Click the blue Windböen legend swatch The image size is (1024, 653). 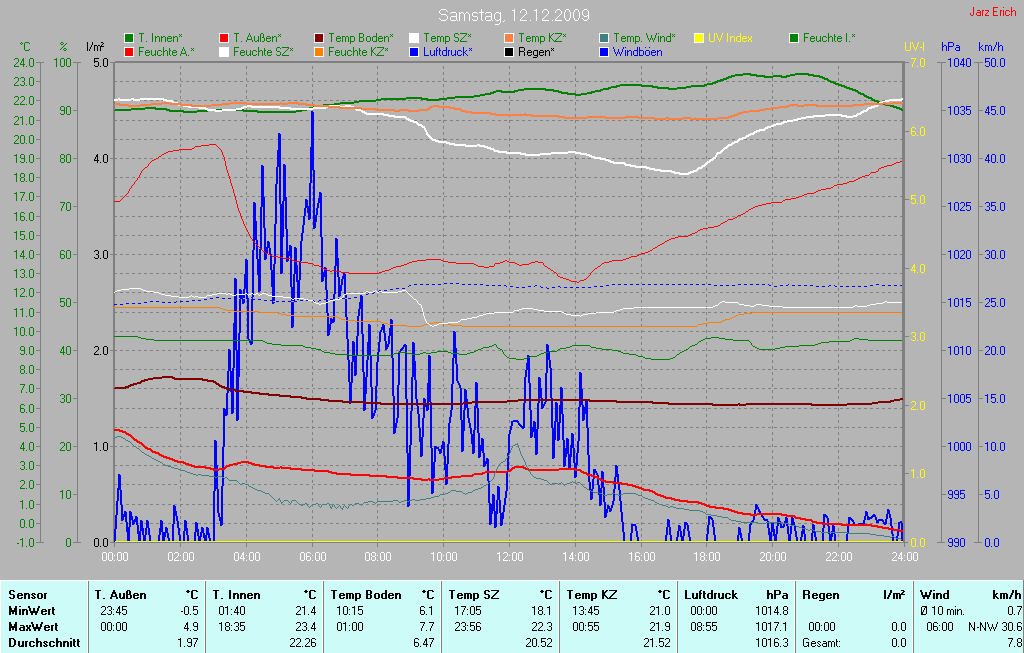pyautogui.click(x=604, y=51)
